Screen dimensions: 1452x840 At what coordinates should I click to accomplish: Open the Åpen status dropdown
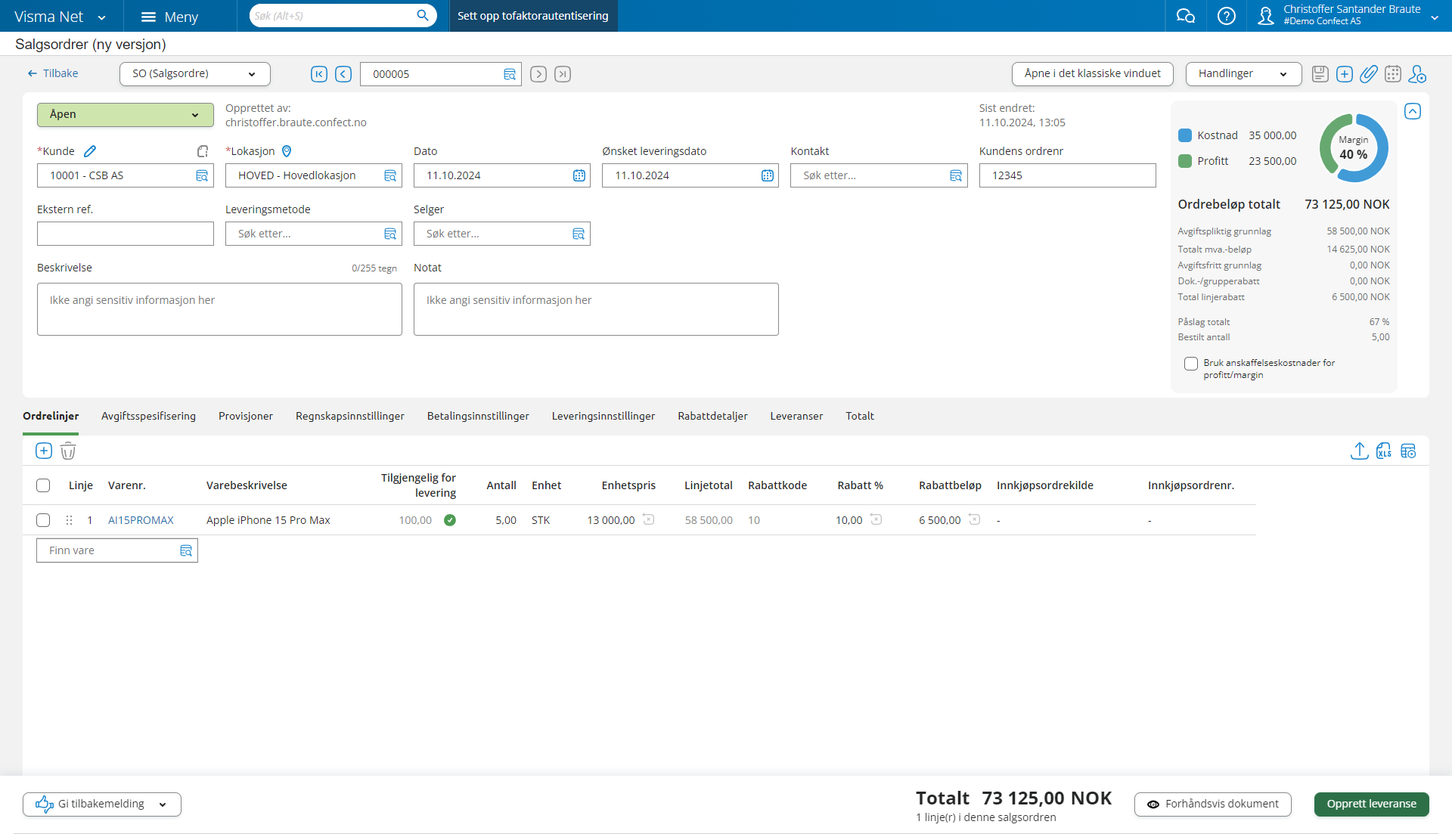125,115
